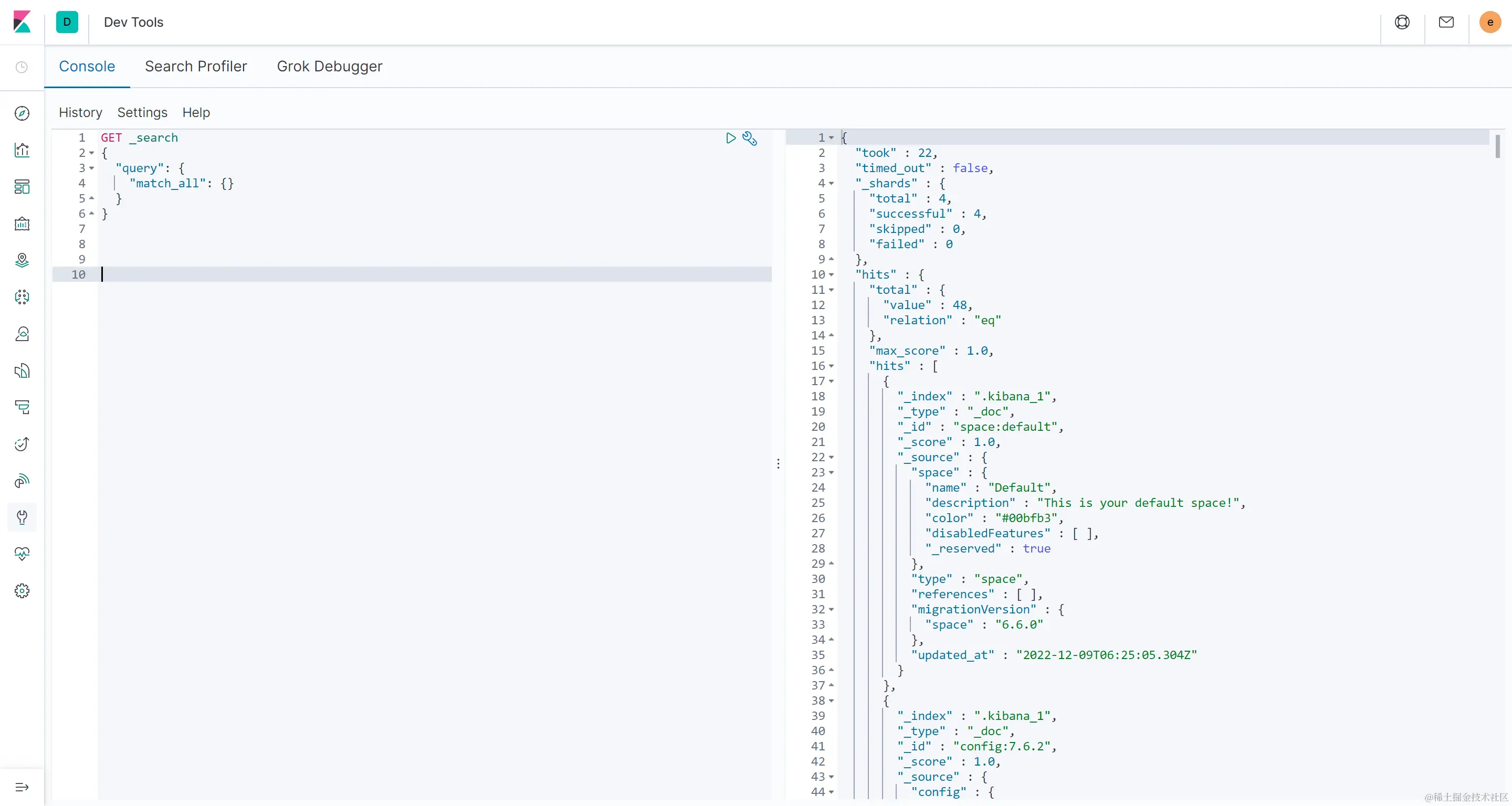The height and width of the screenshot is (806, 1512).
Task: Open Maps from the sidebar icon
Action: 22,260
